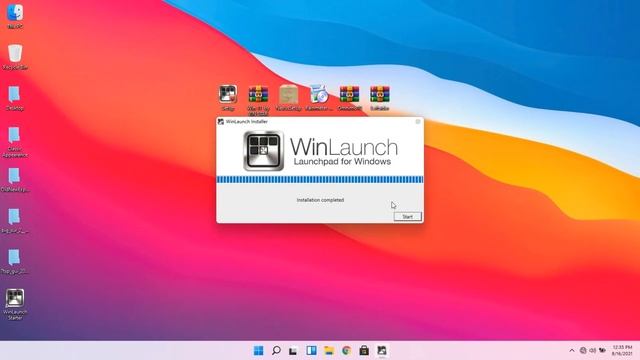Screen dimensions: 640x360
Task: Close the WinLaunch Installer window
Action: point(418,122)
